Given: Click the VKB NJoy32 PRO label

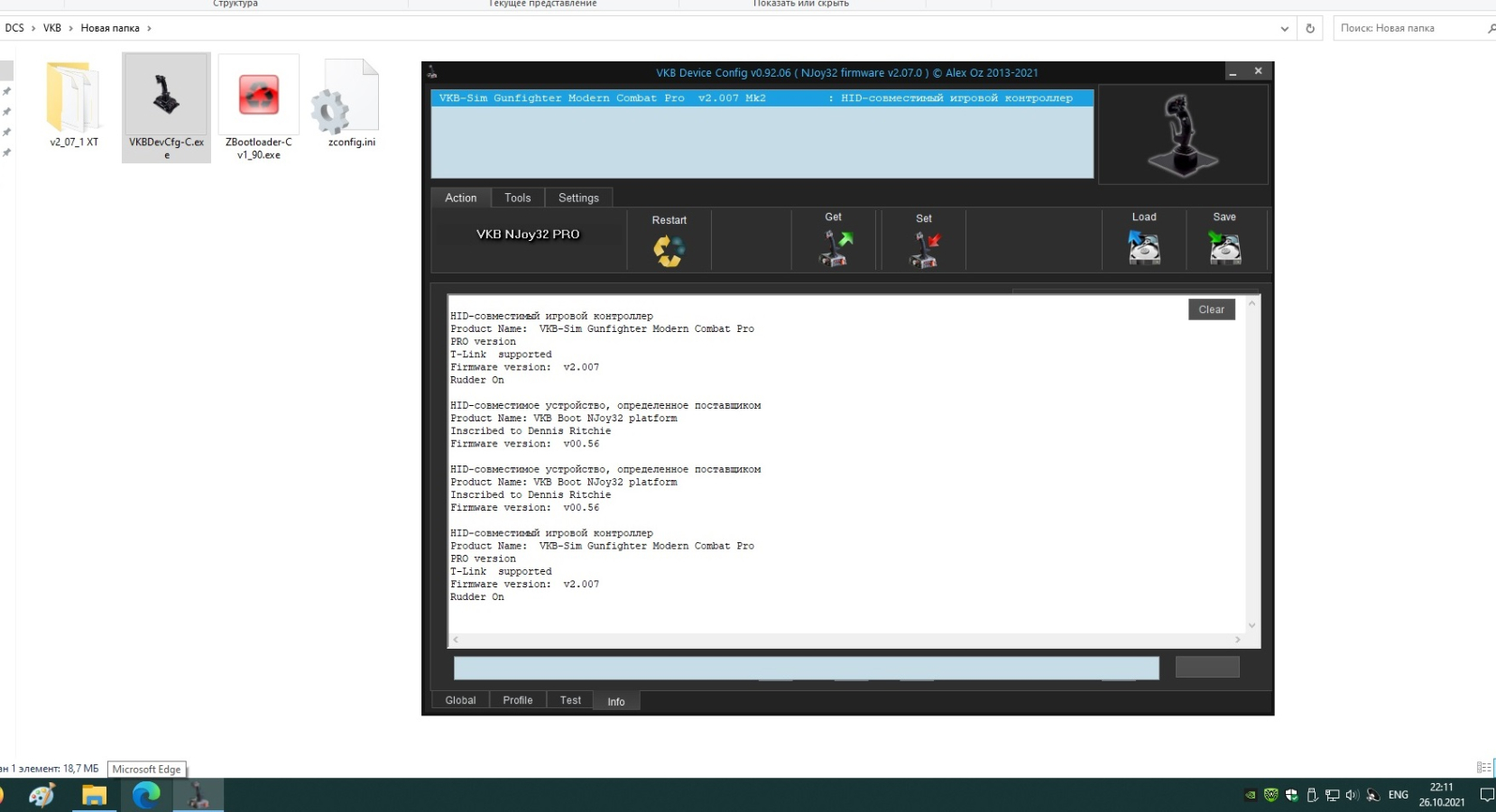Looking at the screenshot, I should (x=528, y=235).
